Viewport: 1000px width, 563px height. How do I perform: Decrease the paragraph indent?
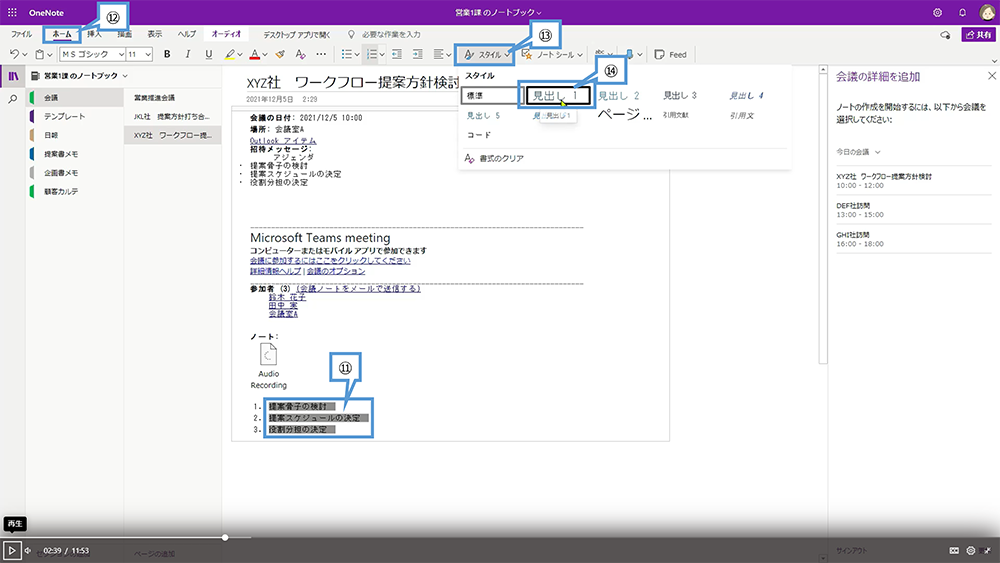tap(397, 54)
